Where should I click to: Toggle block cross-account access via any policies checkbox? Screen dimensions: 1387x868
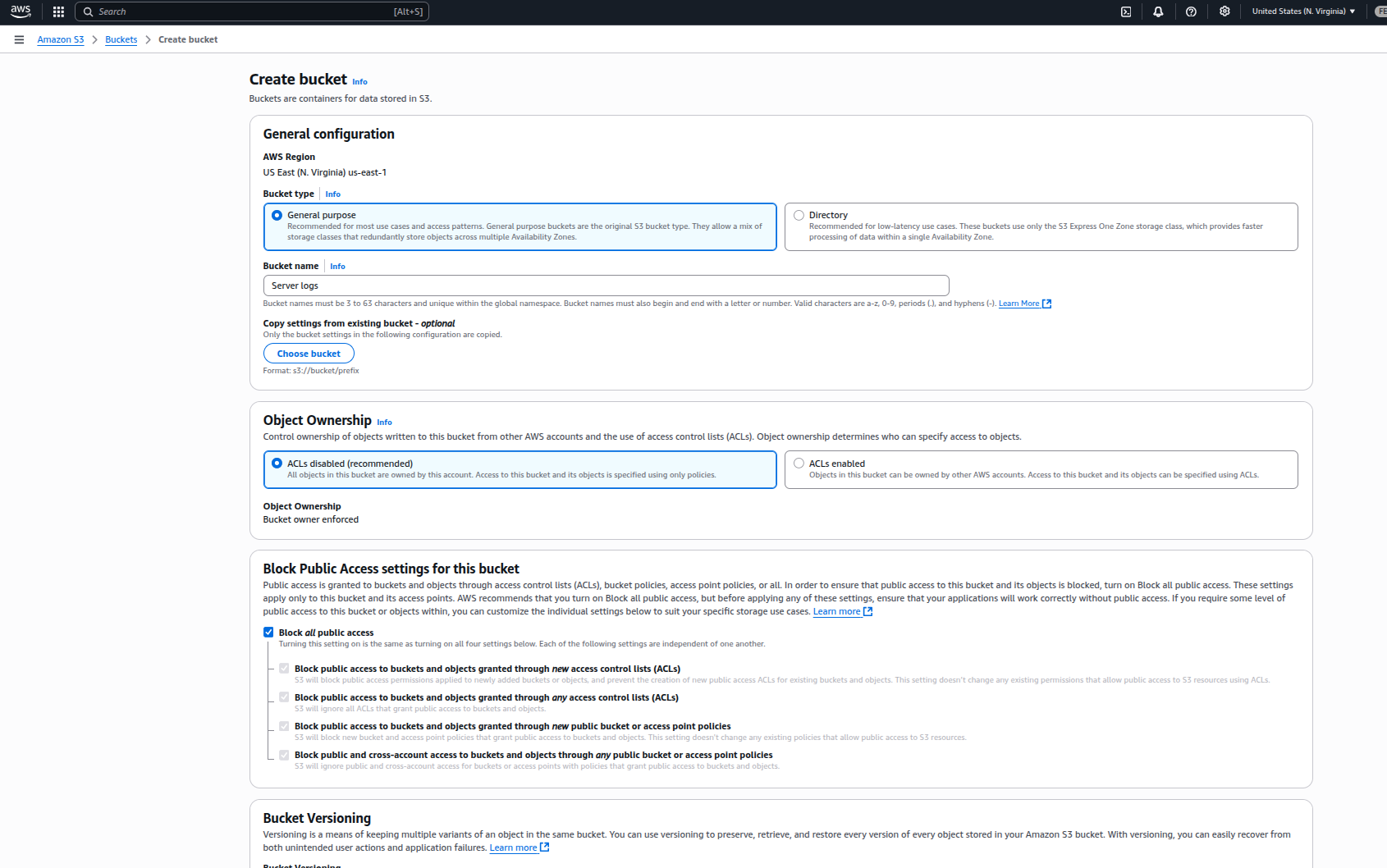(284, 754)
